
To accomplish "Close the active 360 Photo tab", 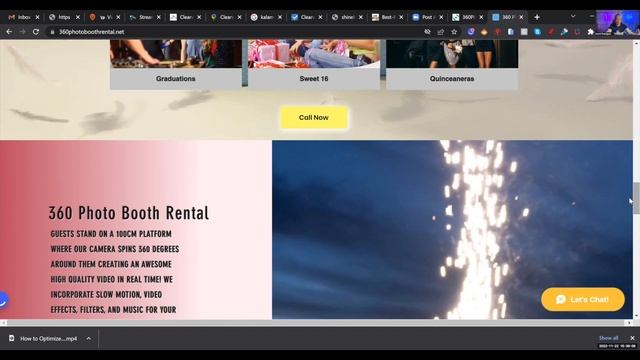I will (x=521, y=17).
